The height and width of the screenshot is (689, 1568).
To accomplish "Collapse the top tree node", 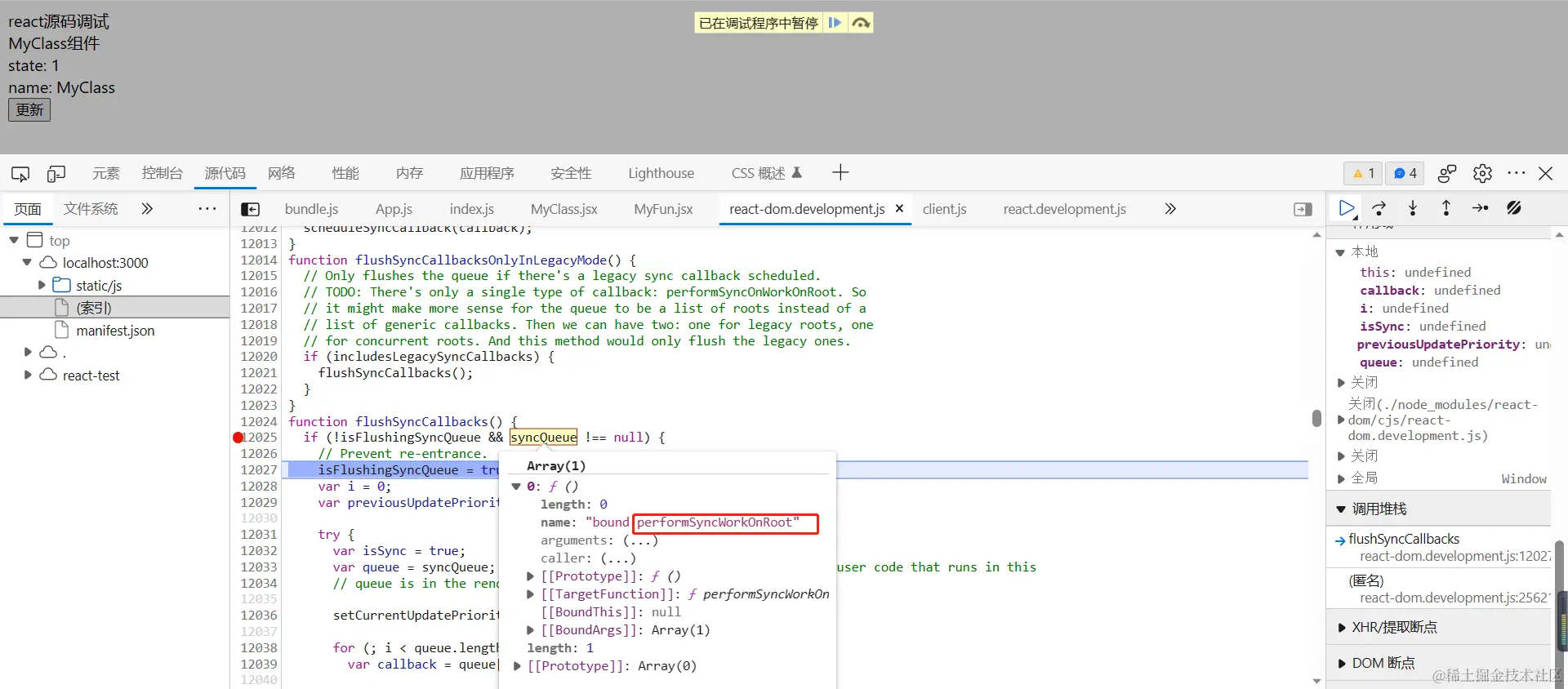I will click(x=14, y=240).
